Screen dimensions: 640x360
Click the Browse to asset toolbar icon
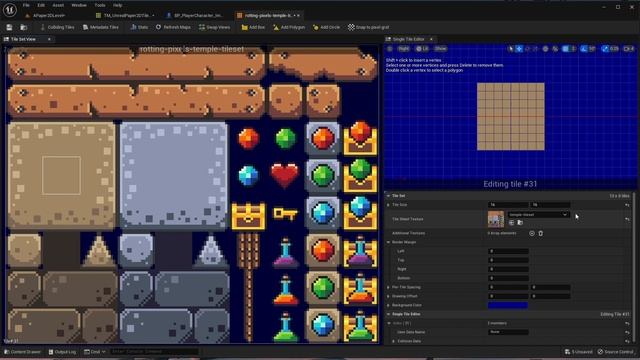[x=24, y=27]
